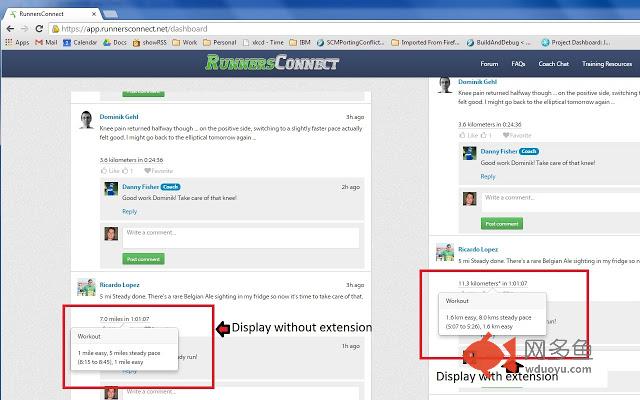Screen dimensions: 640x400
Task: Open Dominik Gehl's profile link in the left feed
Action: 119,117
